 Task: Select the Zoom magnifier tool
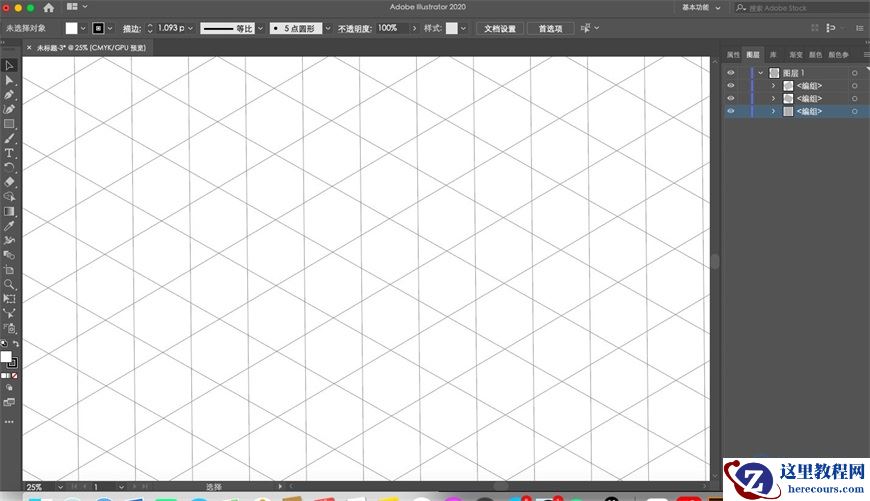point(9,284)
